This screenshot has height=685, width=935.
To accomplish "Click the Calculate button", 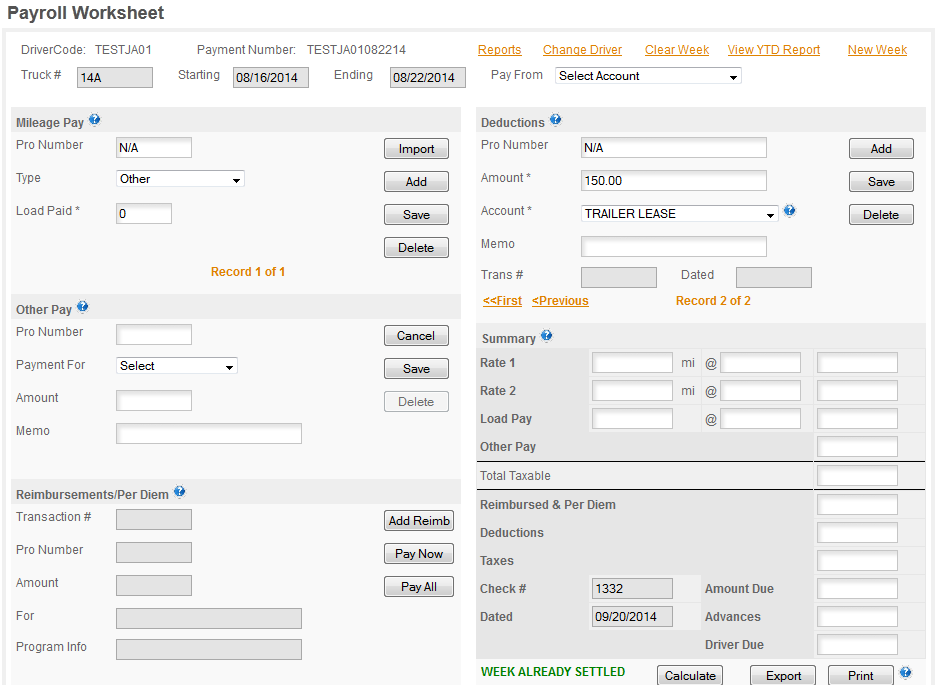I will click(690, 675).
